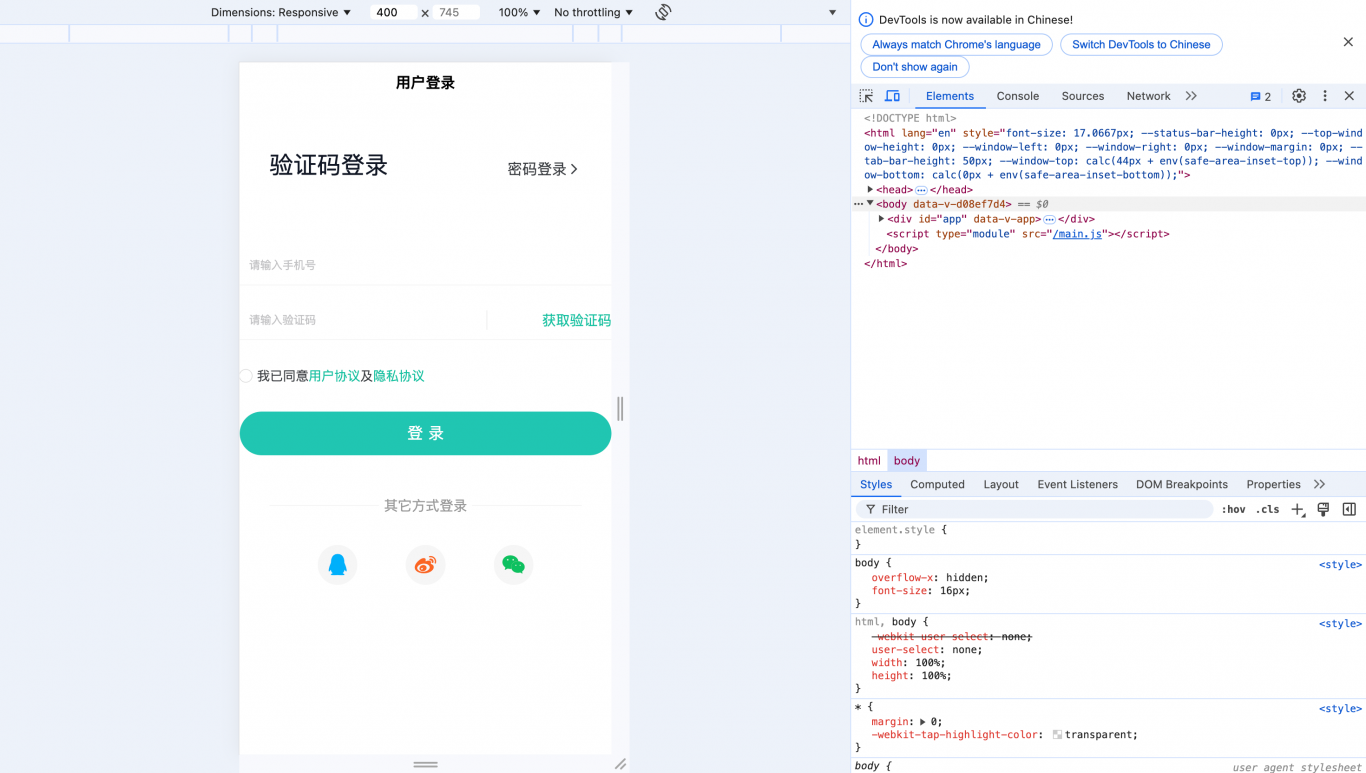This screenshot has width=1366, height=773.
Task: Toggle the computed styles sidebar icon
Action: tap(1349, 509)
